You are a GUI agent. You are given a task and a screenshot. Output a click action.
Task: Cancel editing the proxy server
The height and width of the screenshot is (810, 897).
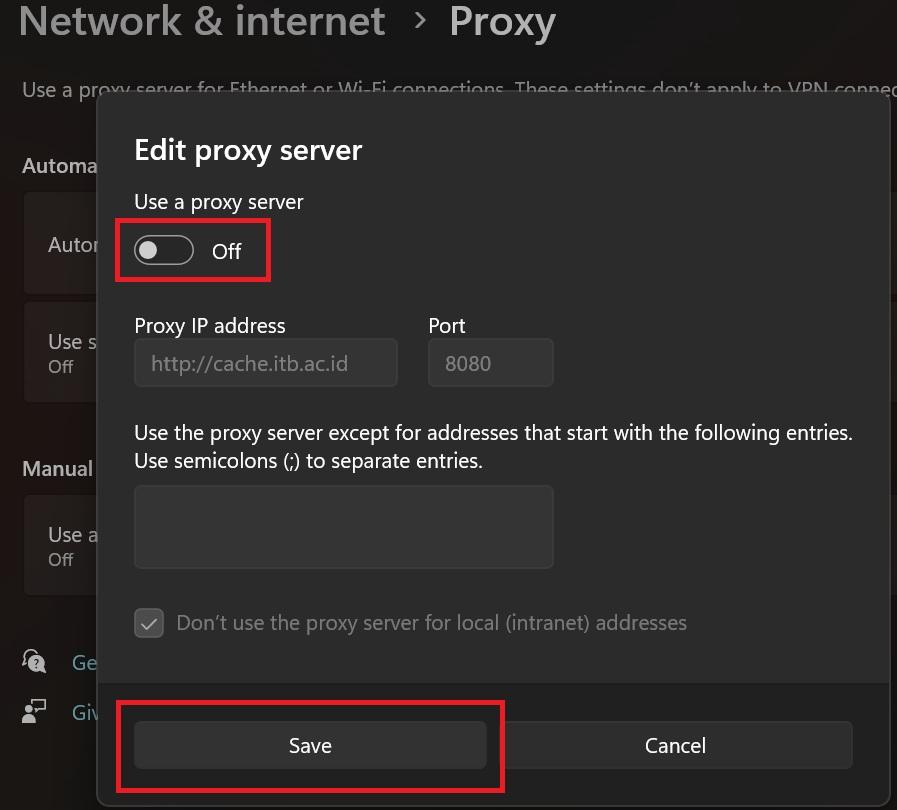pos(675,746)
